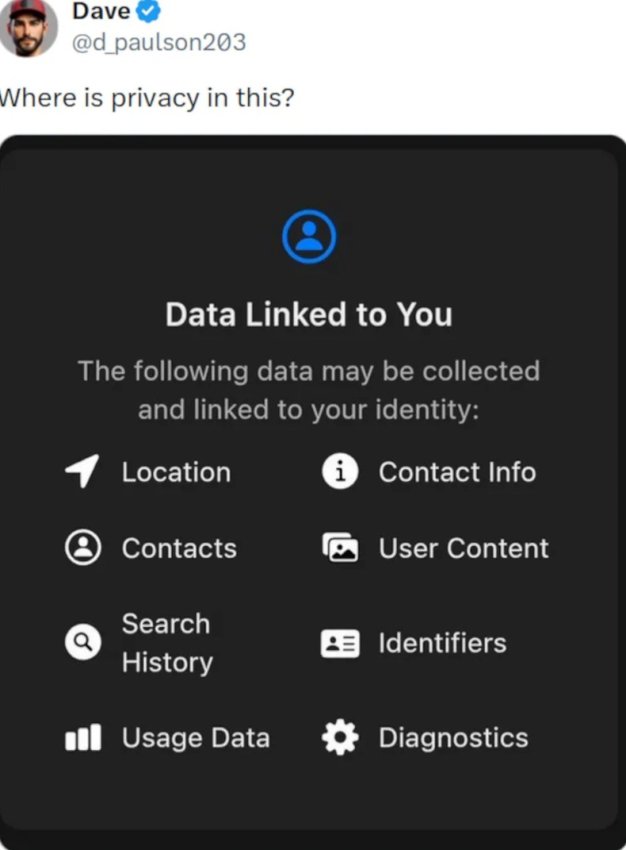The width and height of the screenshot is (626, 850).
Task: Click the Identifiers ID card icon
Action: tap(340, 643)
